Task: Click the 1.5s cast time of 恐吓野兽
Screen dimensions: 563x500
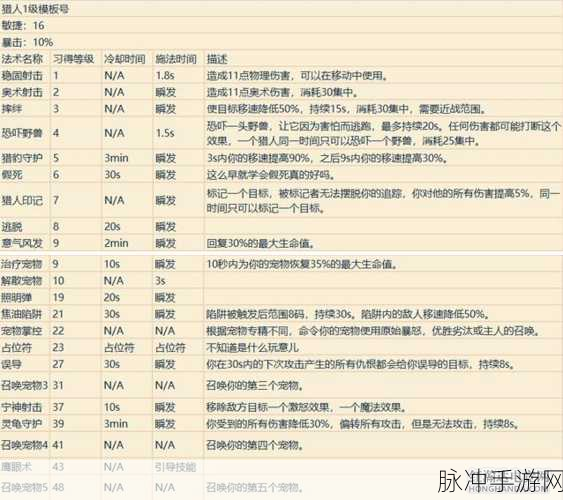Action: click(x=165, y=133)
